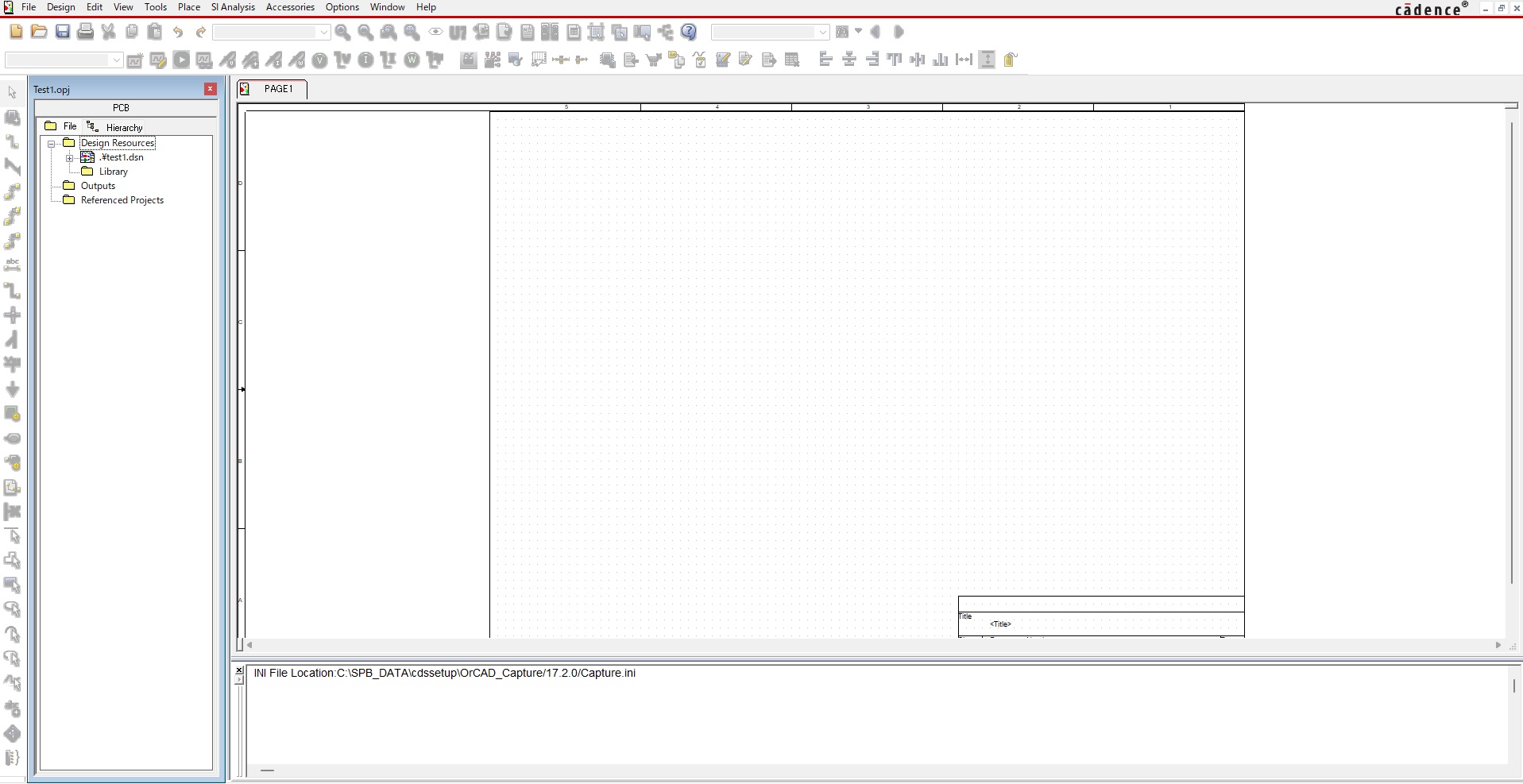
Task: Save the design with the floppy disk icon
Action: pyautogui.click(x=63, y=32)
